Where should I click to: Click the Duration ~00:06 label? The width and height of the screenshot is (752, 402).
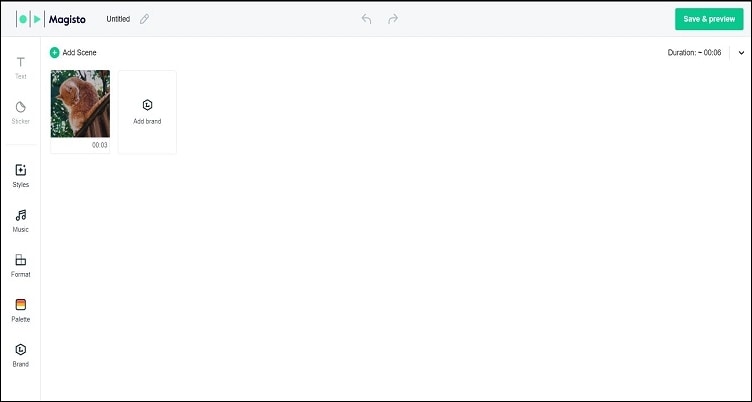(694, 53)
